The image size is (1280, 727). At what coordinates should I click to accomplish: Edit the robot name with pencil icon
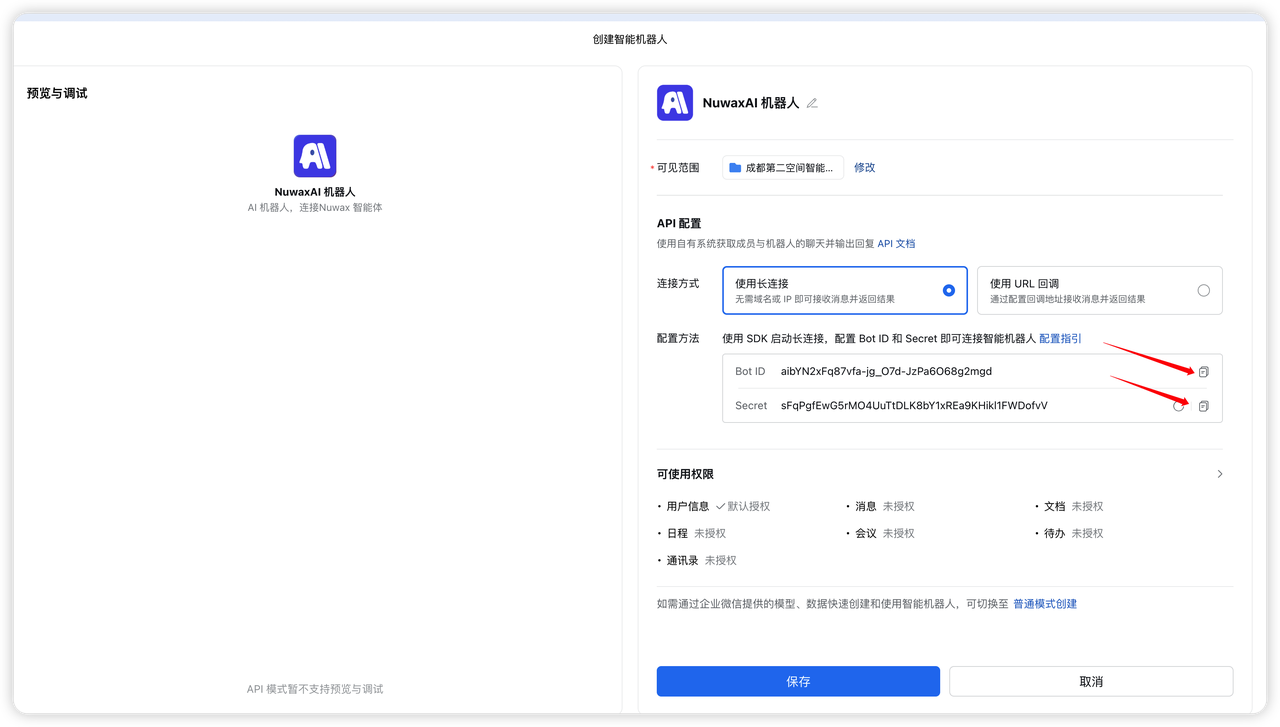[x=812, y=103]
